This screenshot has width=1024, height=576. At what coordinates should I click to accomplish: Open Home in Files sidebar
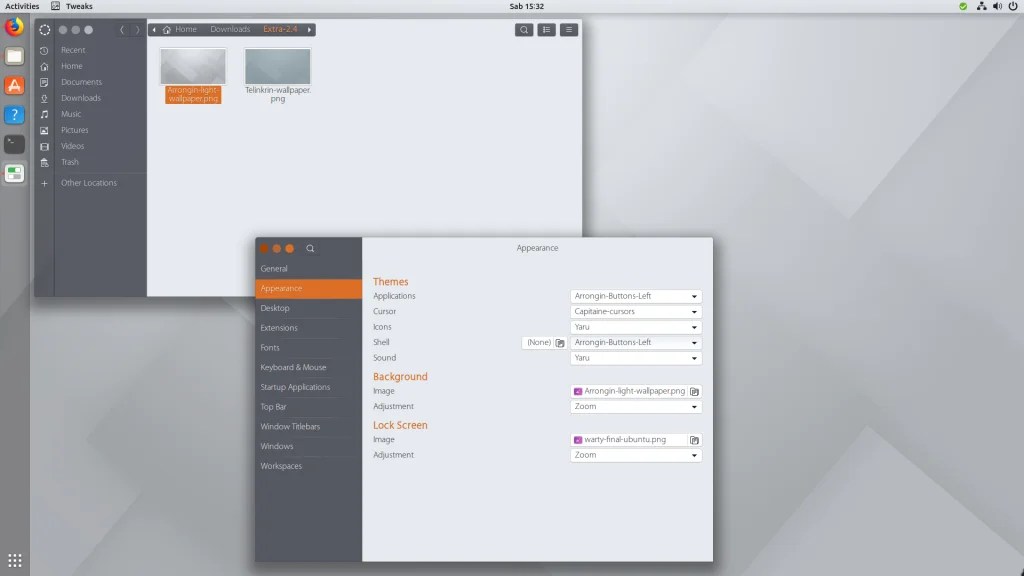pyautogui.click(x=72, y=66)
